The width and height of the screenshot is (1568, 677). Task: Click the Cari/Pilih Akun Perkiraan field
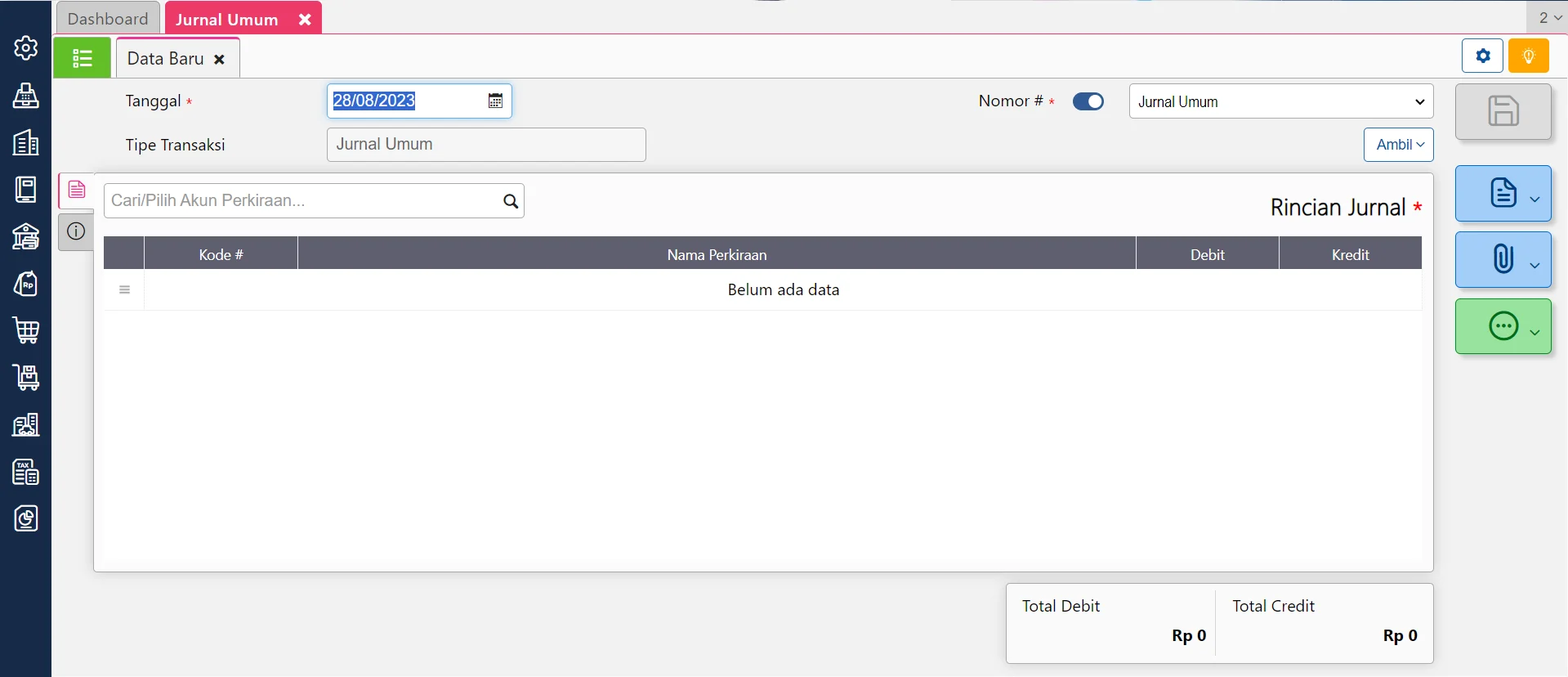(x=302, y=201)
